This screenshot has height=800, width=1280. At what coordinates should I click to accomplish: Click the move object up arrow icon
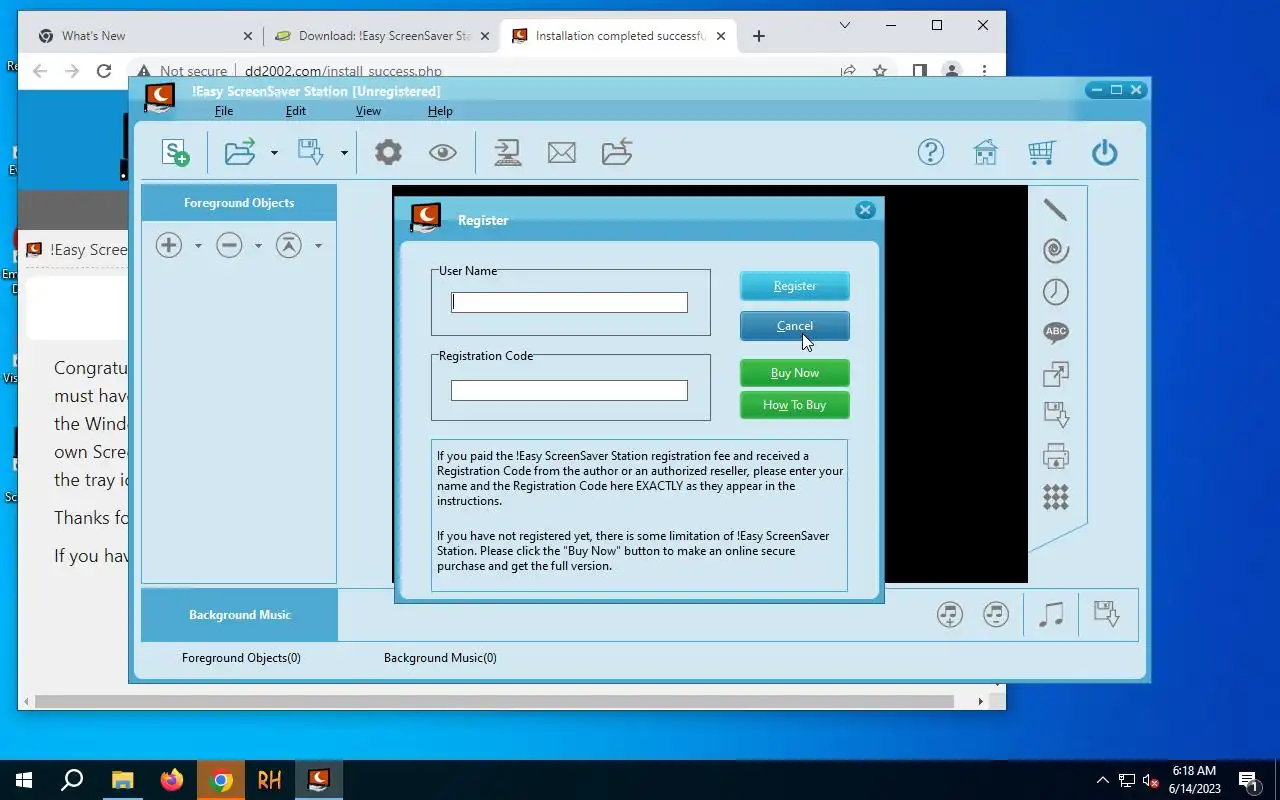[289, 245]
